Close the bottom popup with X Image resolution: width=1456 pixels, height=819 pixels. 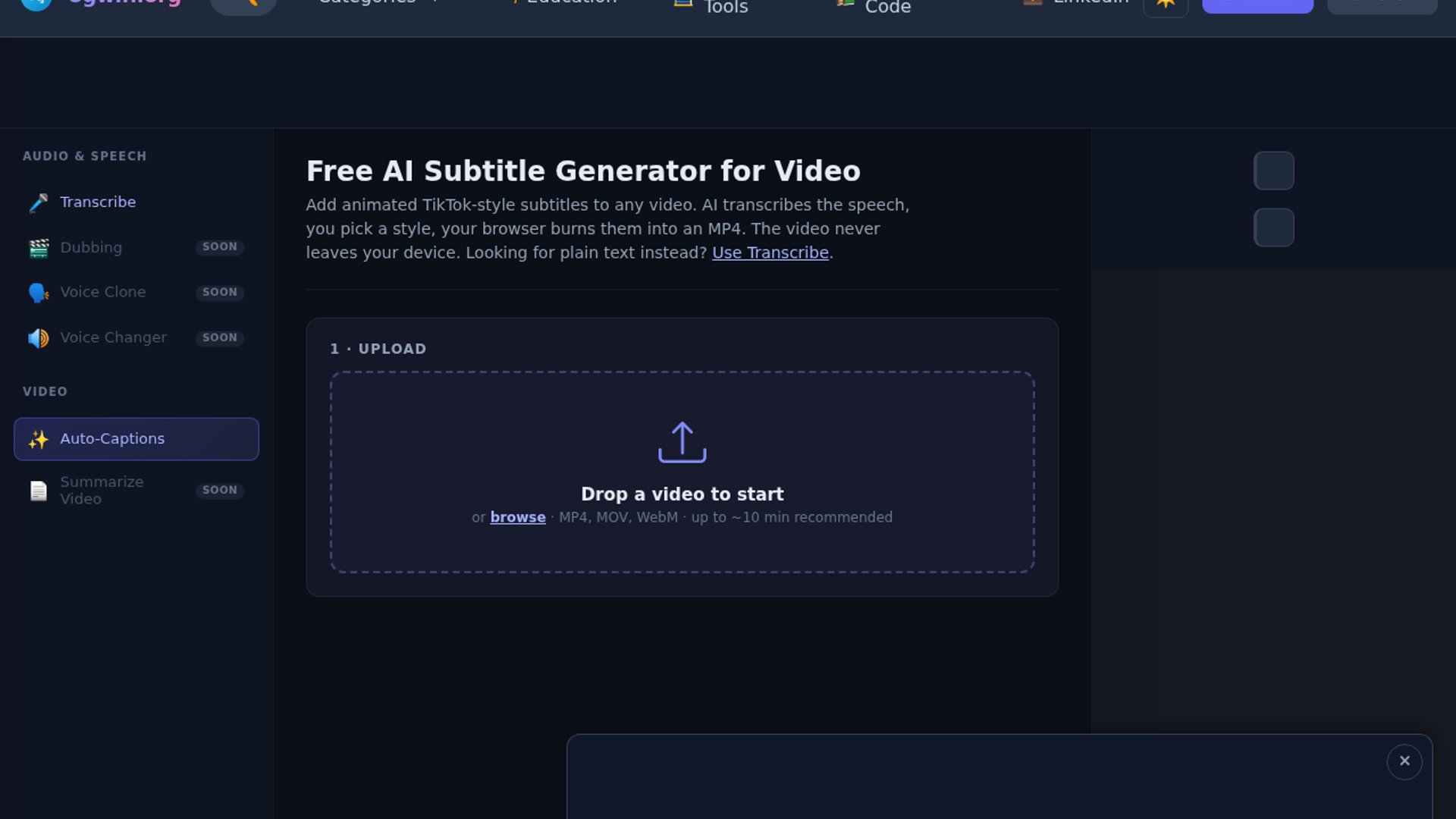coord(1404,761)
